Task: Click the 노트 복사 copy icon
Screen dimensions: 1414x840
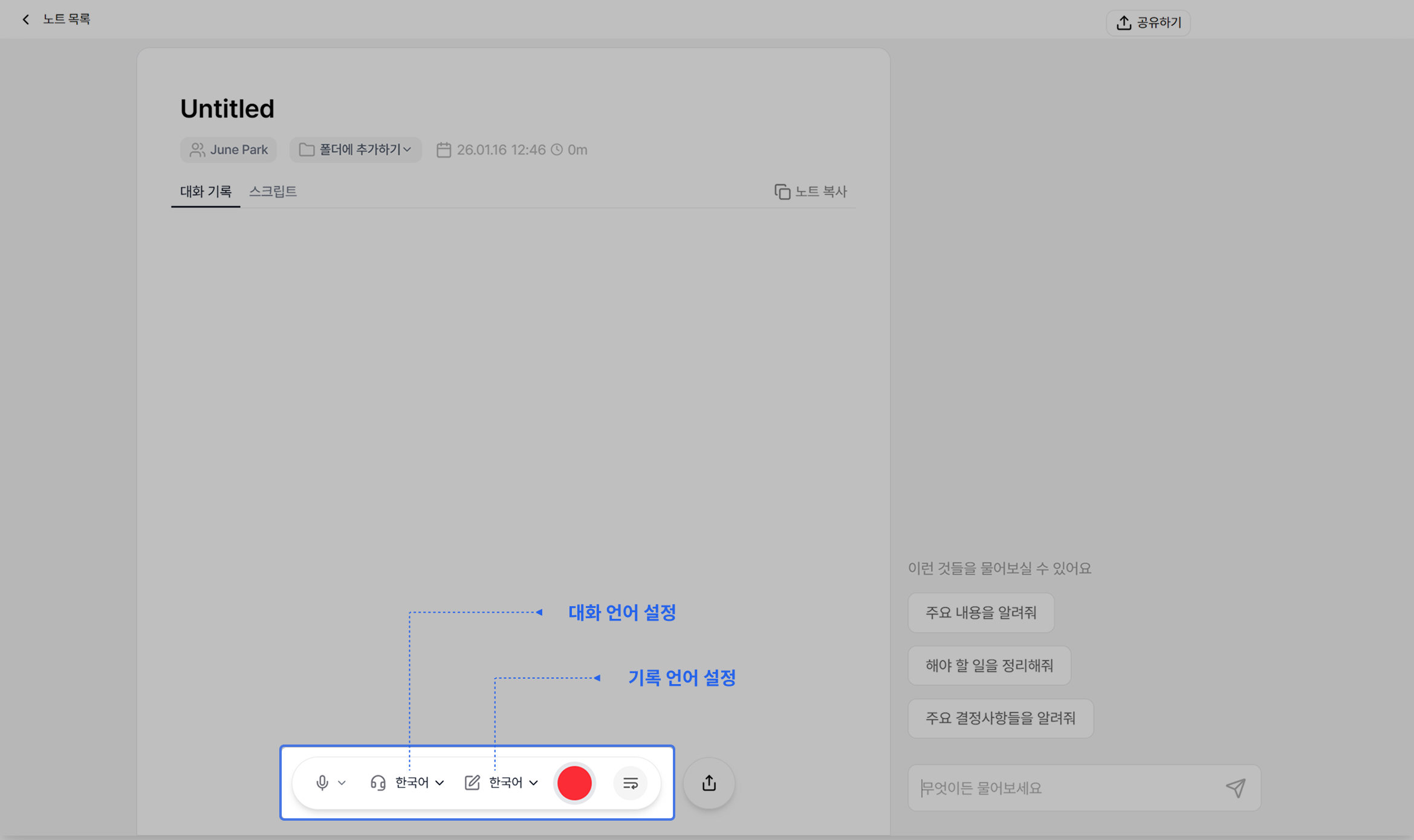Action: tap(782, 192)
